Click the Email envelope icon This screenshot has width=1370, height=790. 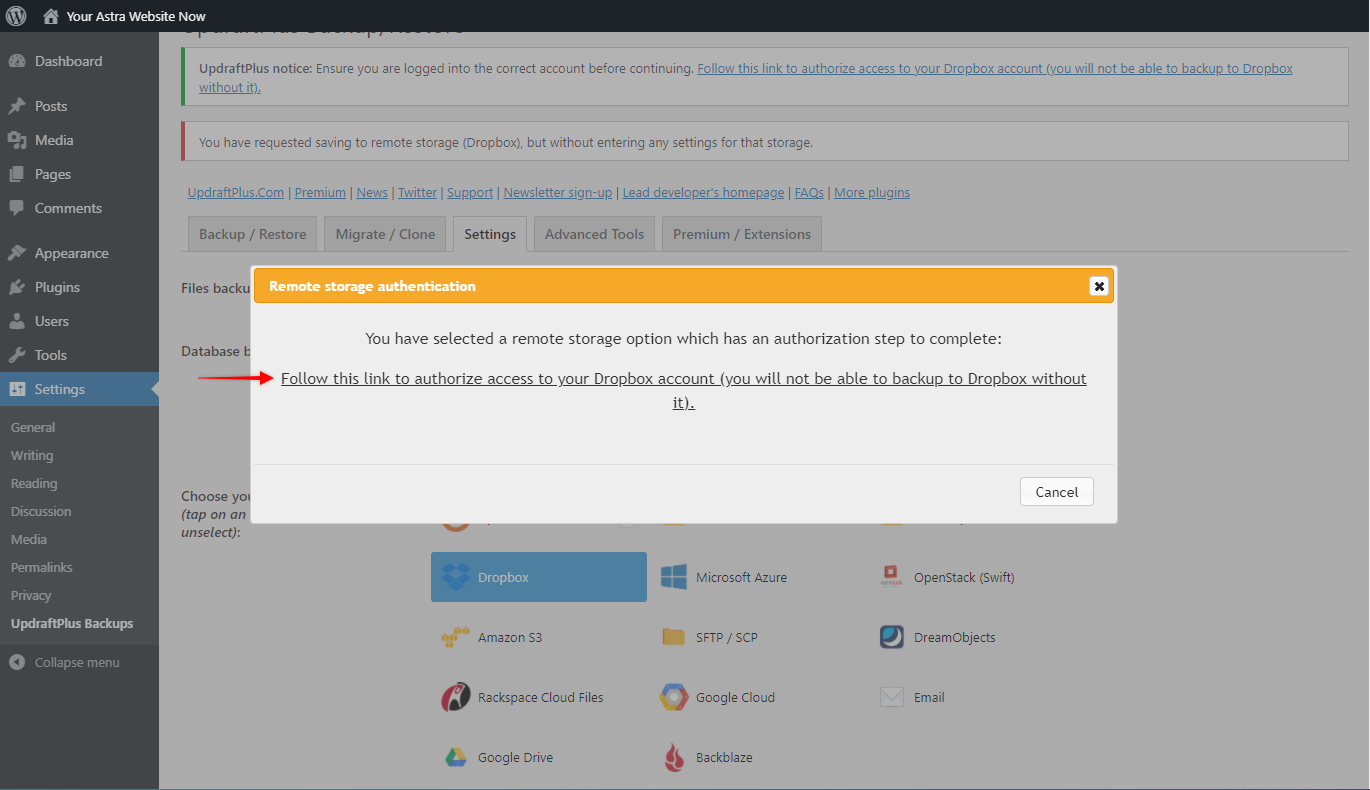pos(891,697)
